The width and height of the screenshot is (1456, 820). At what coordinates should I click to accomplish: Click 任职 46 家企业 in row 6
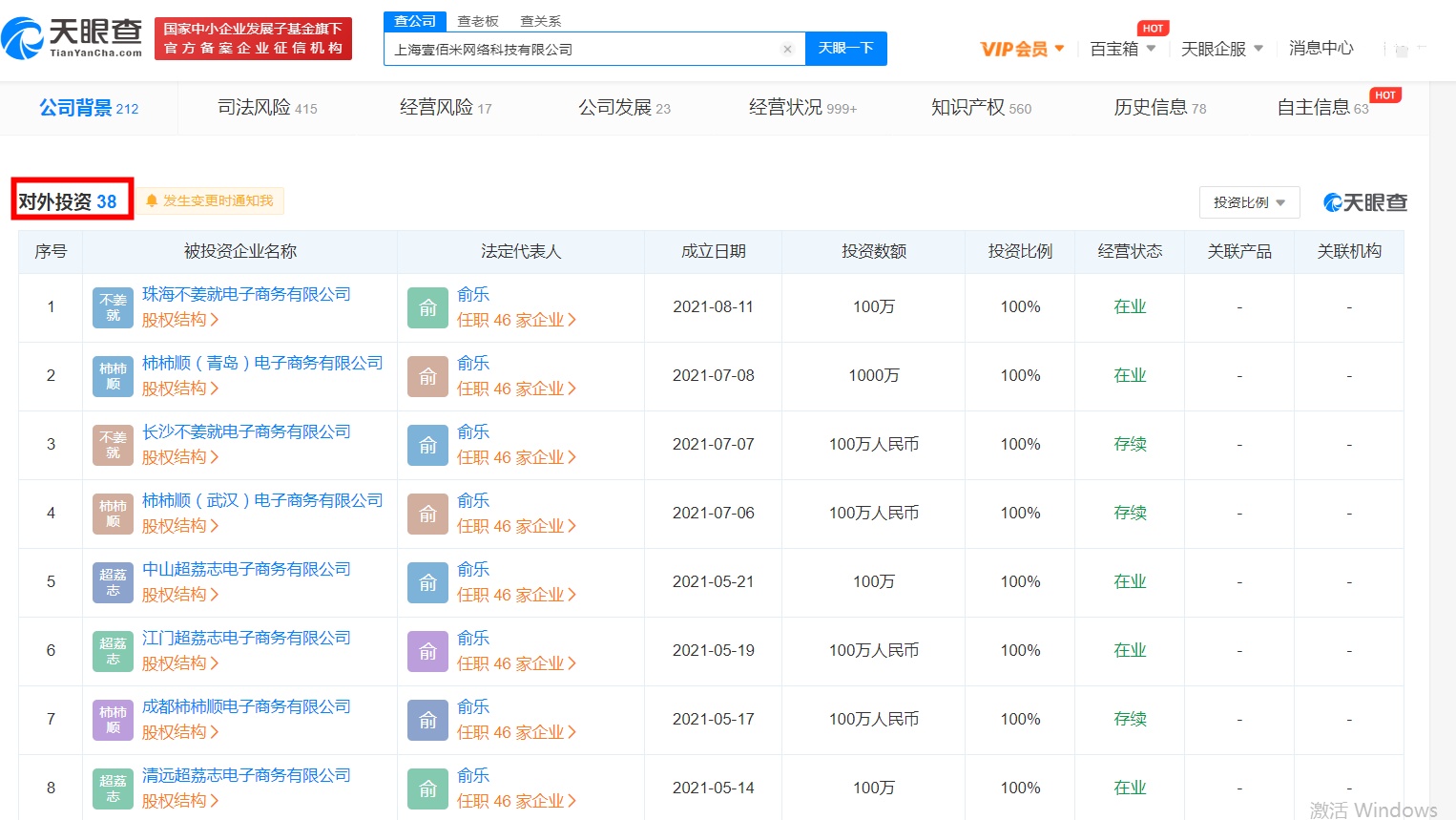tap(516, 663)
